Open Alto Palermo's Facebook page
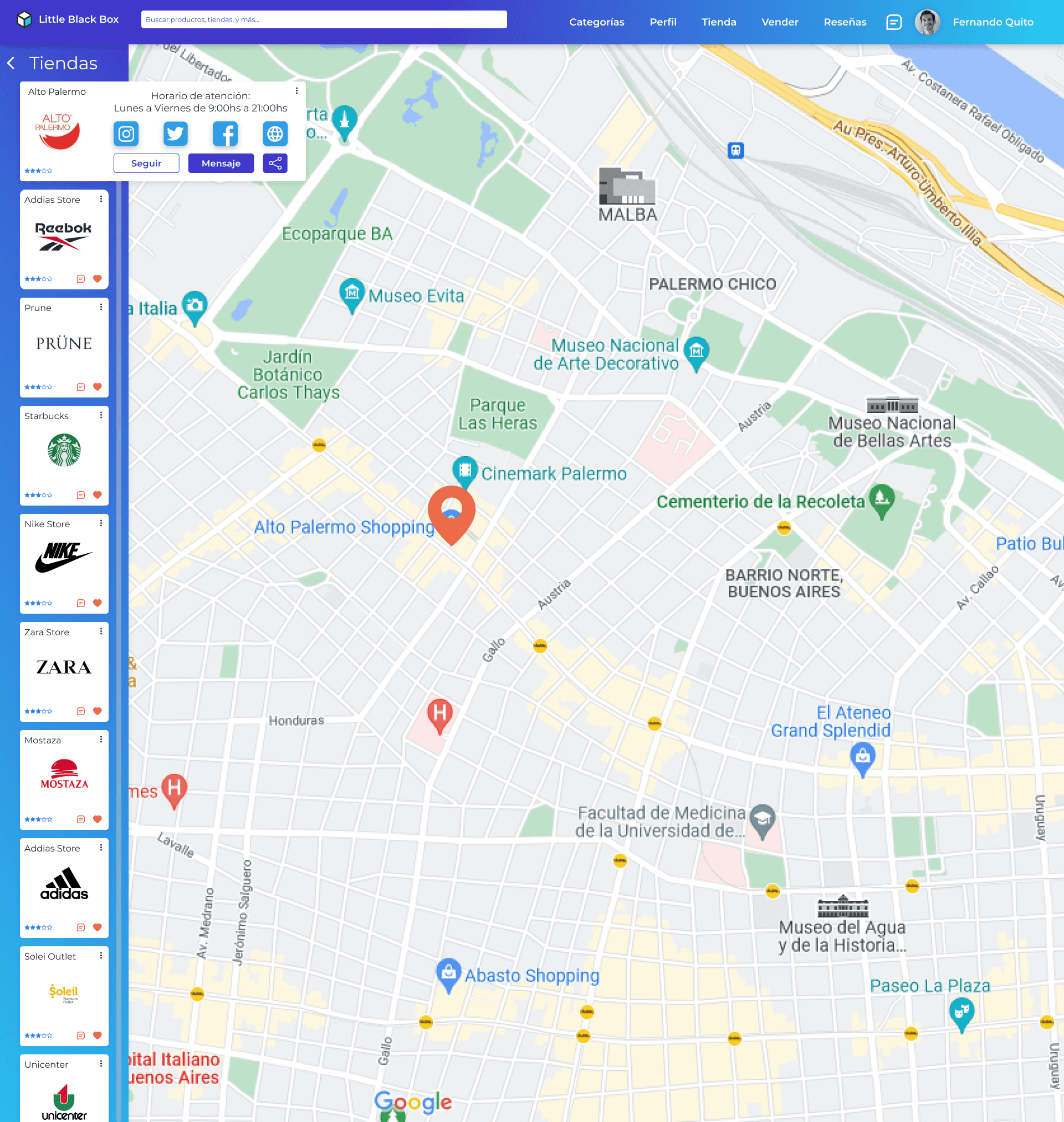The width and height of the screenshot is (1064, 1122). click(x=225, y=134)
